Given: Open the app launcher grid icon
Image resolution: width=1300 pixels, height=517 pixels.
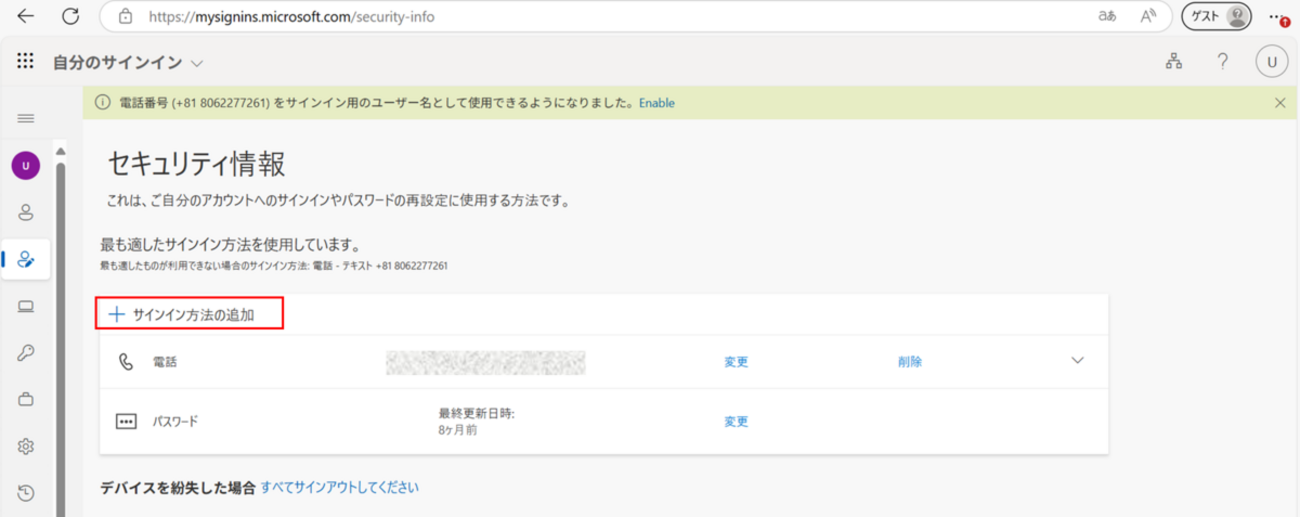Looking at the screenshot, I should (26, 62).
